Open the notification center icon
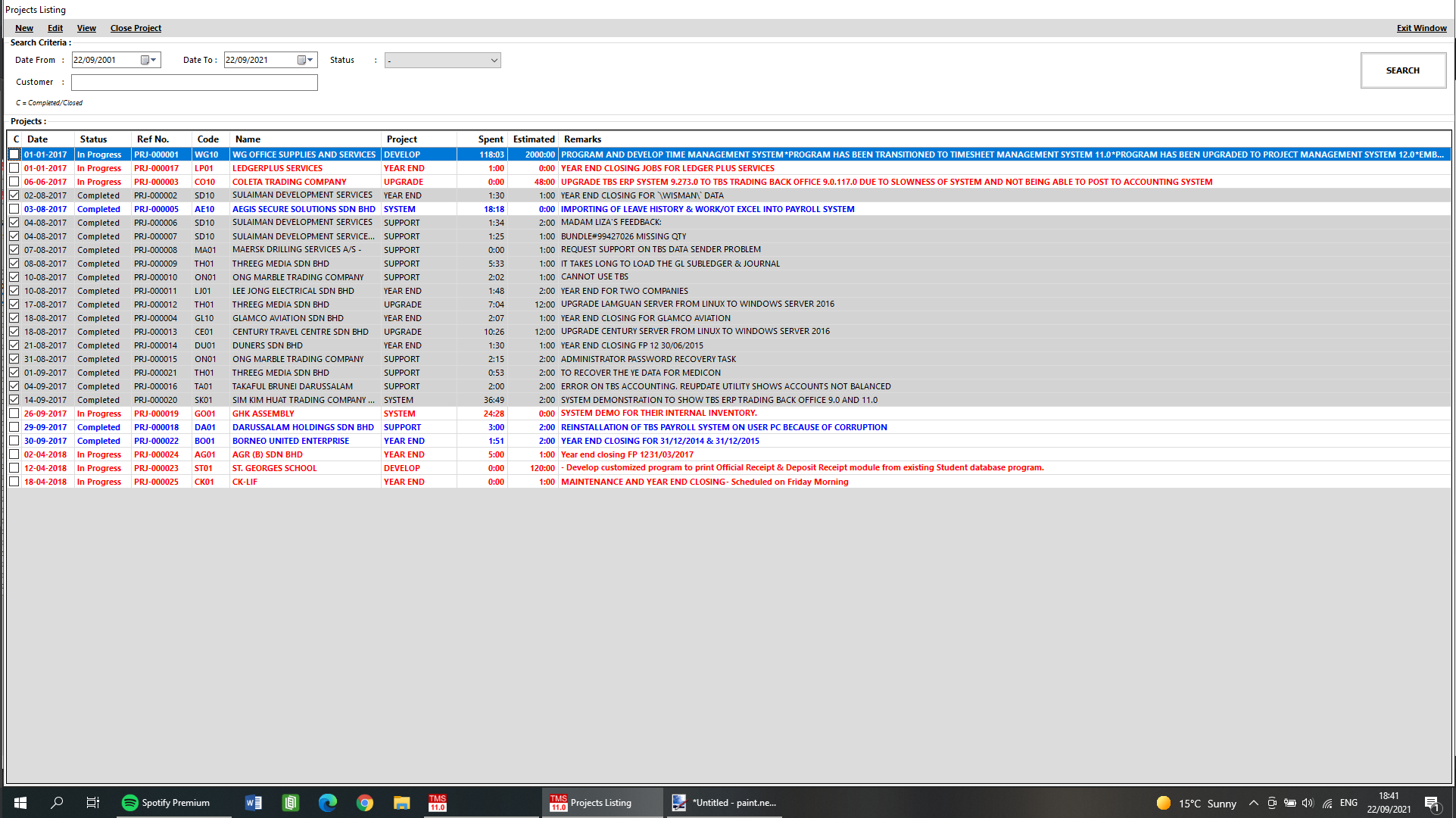The width and height of the screenshot is (1456, 818). 1432,803
